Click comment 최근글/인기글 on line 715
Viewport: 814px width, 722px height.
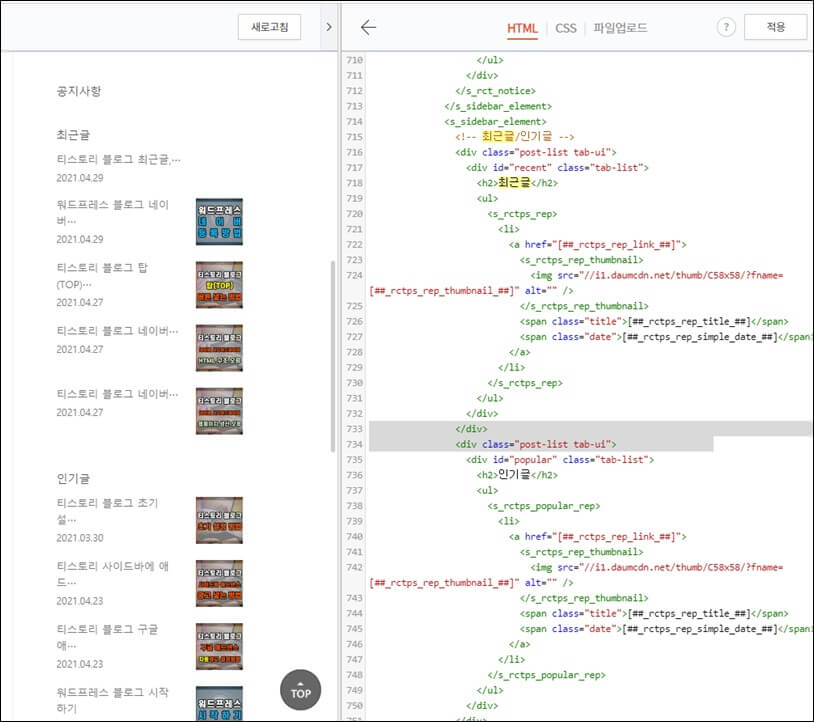pos(514,137)
